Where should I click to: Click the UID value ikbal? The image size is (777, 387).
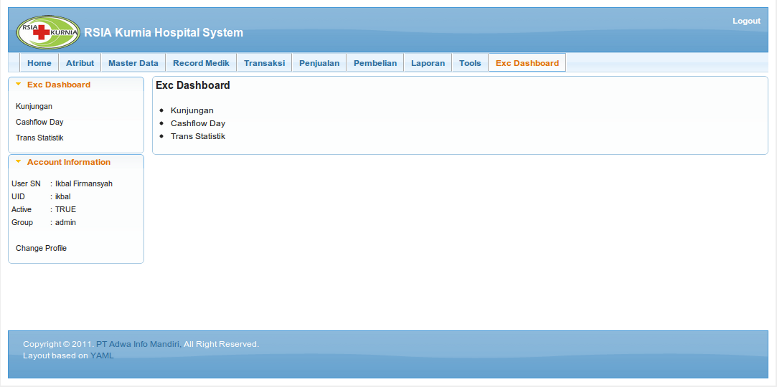click(x=62, y=196)
